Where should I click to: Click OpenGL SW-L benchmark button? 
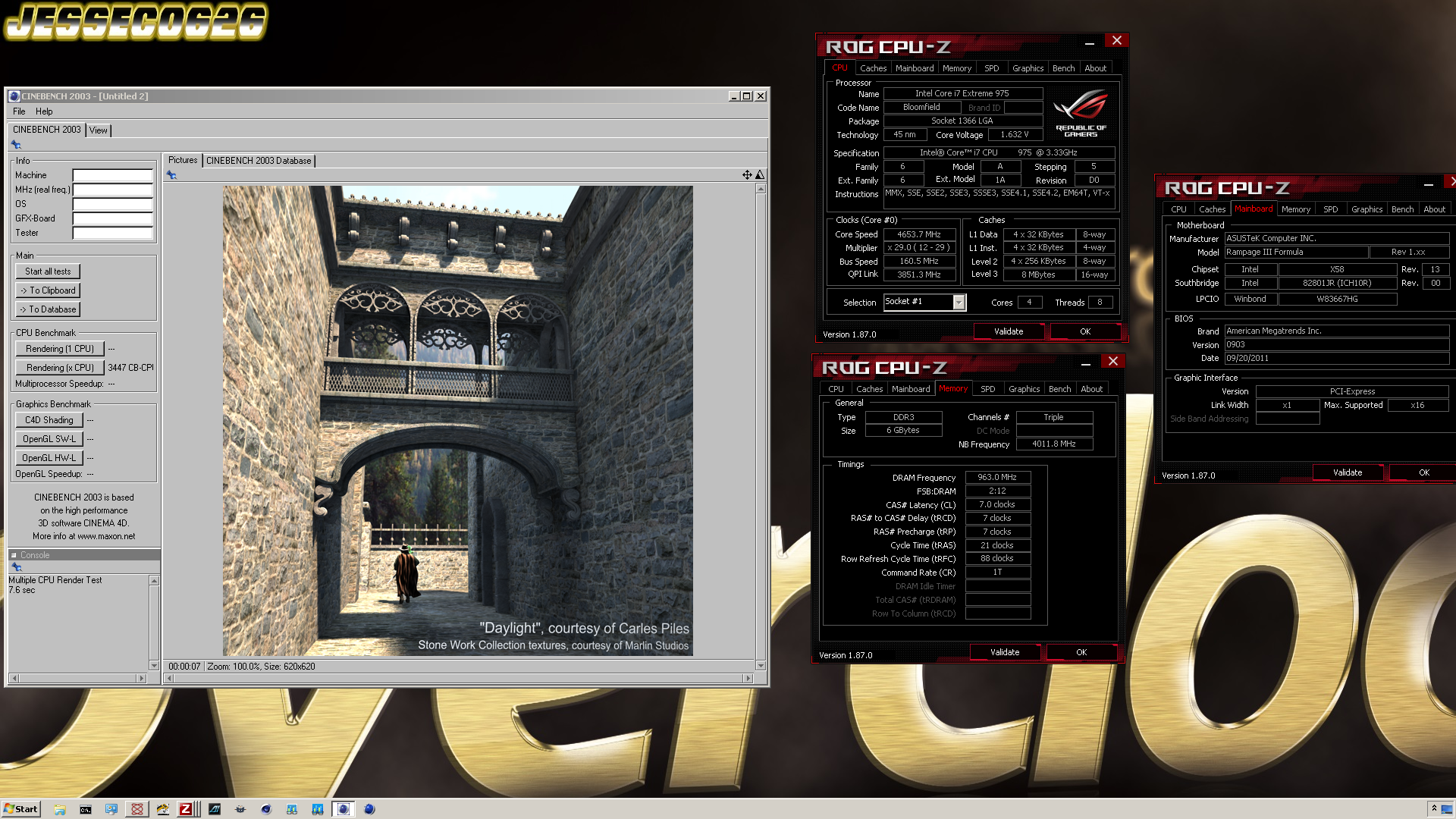click(x=49, y=439)
